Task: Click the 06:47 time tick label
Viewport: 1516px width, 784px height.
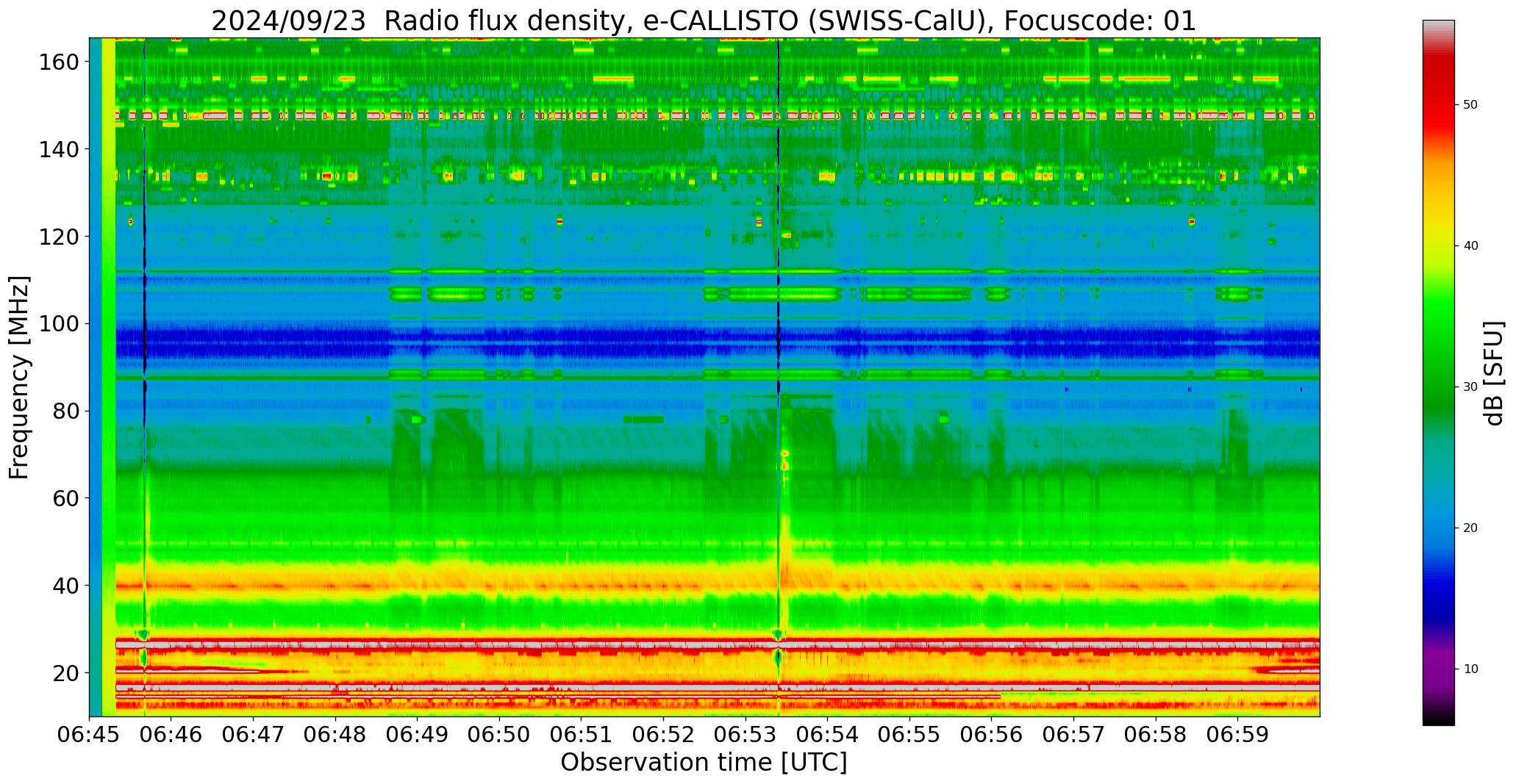Action: click(x=254, y=735)
